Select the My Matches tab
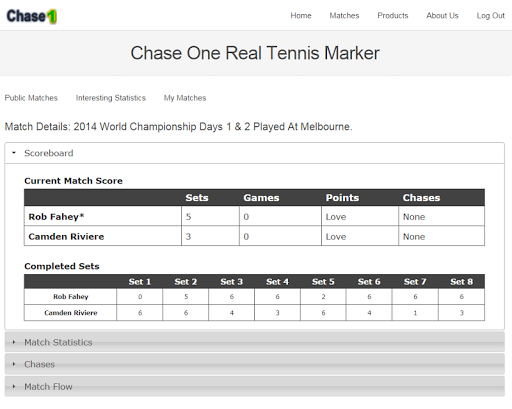The image size is (512, 409). 185,98
